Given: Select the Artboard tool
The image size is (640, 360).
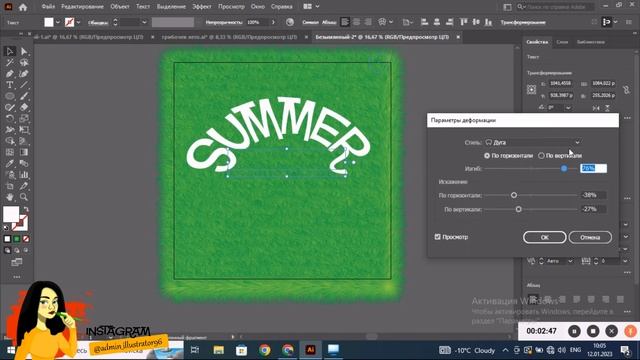Looking at the screenshot, I should [x=10, y=186].
